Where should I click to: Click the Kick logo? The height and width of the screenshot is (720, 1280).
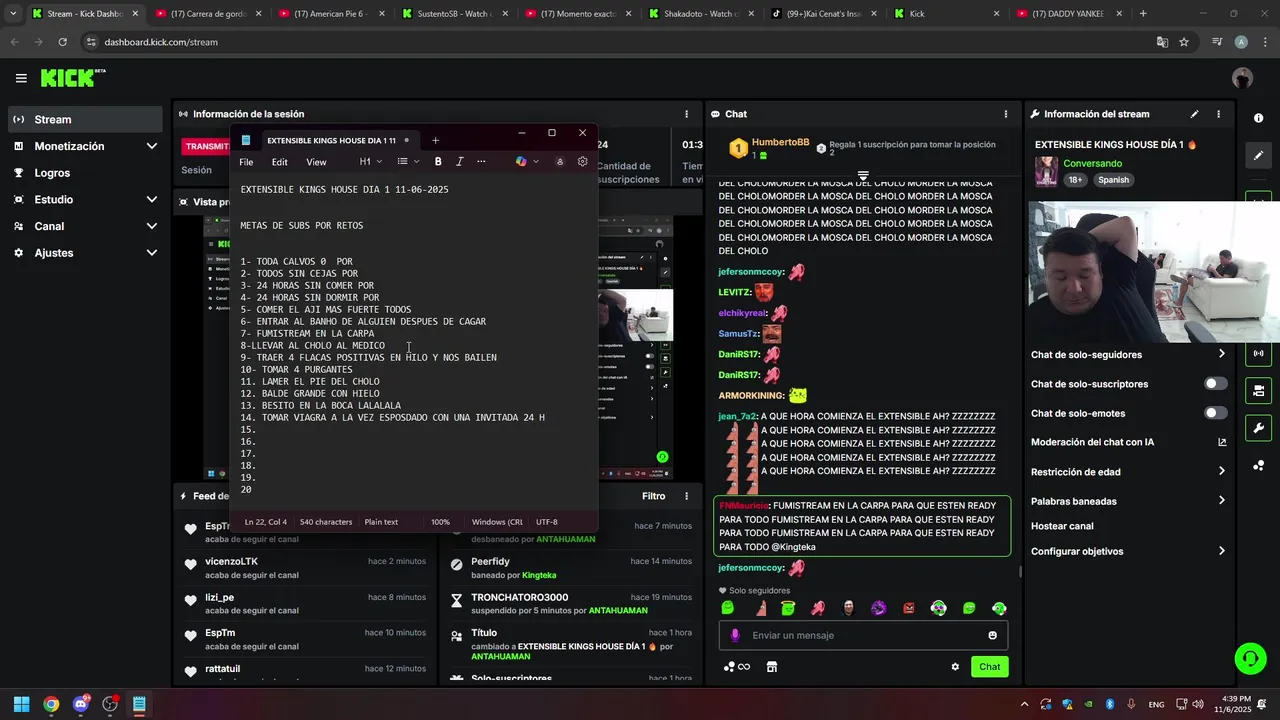(73, 78)
